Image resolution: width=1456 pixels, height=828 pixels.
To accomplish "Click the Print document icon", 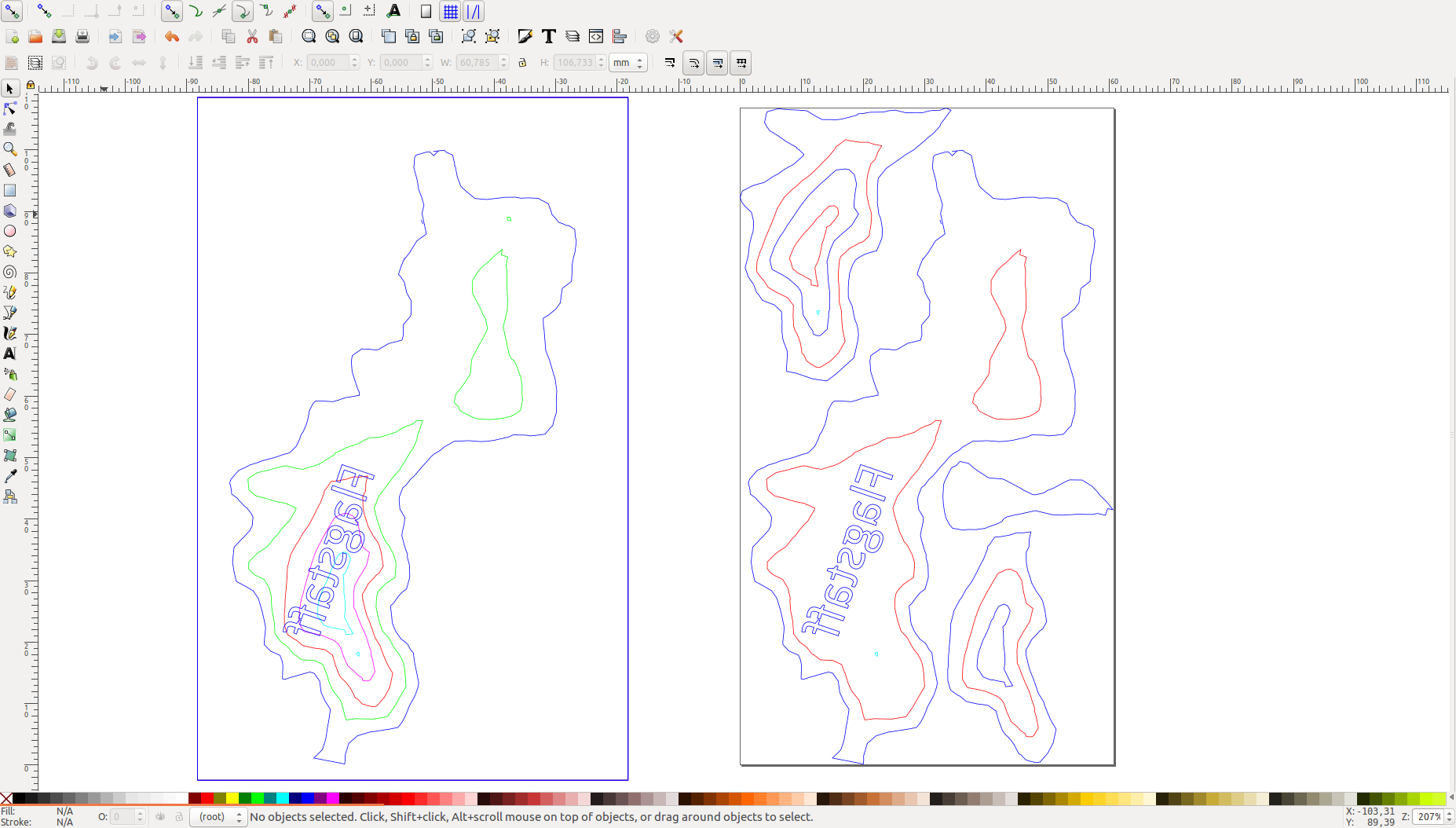I will point(82,36).
